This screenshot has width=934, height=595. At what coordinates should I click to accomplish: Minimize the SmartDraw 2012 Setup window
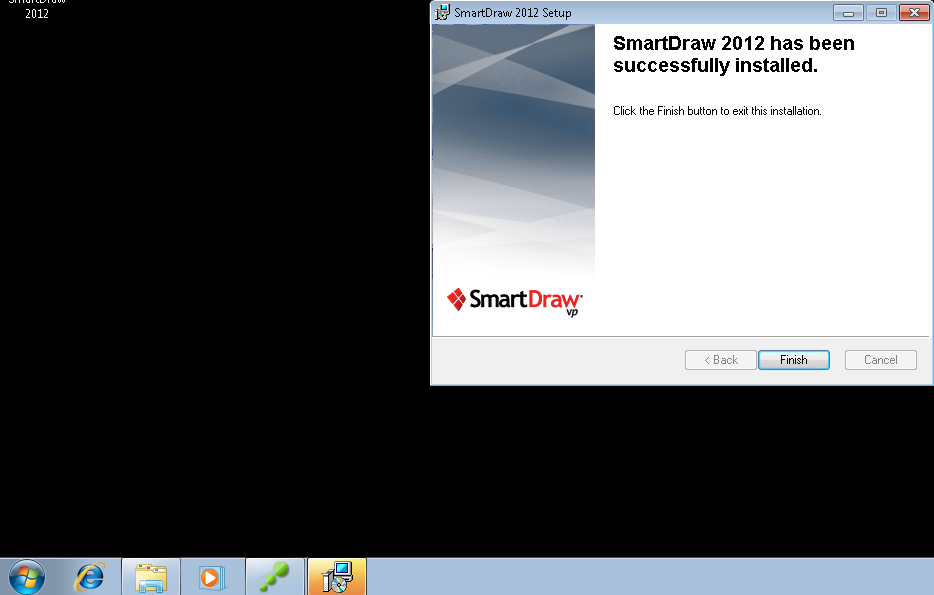pos(848,13)
